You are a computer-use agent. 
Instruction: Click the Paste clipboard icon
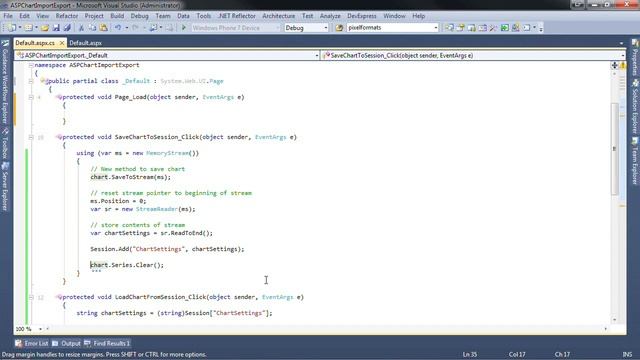point(104,28)
